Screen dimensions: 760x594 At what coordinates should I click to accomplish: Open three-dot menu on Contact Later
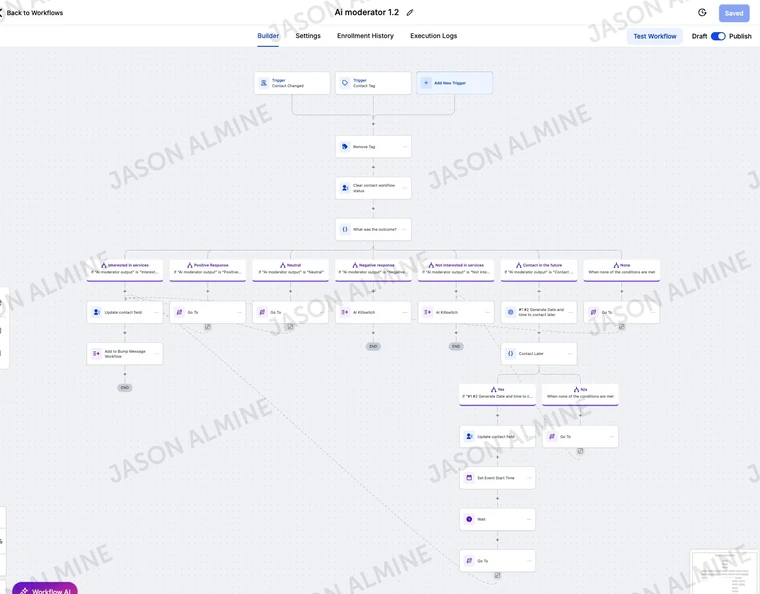(570, 354)
